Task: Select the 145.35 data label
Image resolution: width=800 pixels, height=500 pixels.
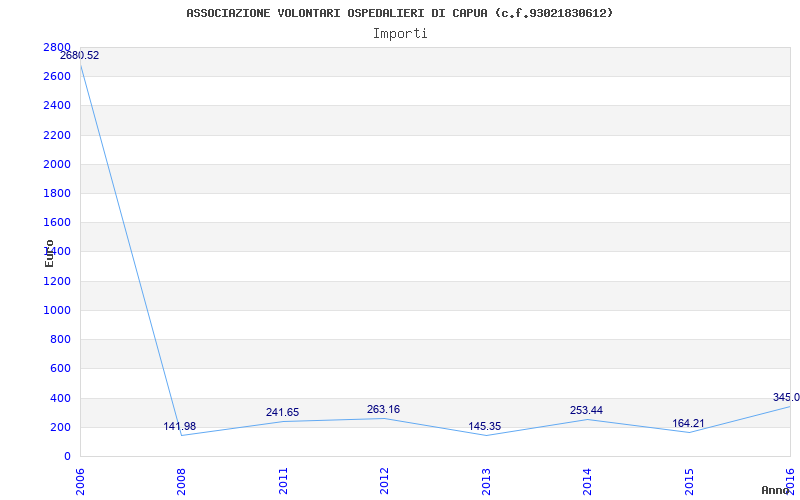Action: pyautogui.click(x=485, y=427)
